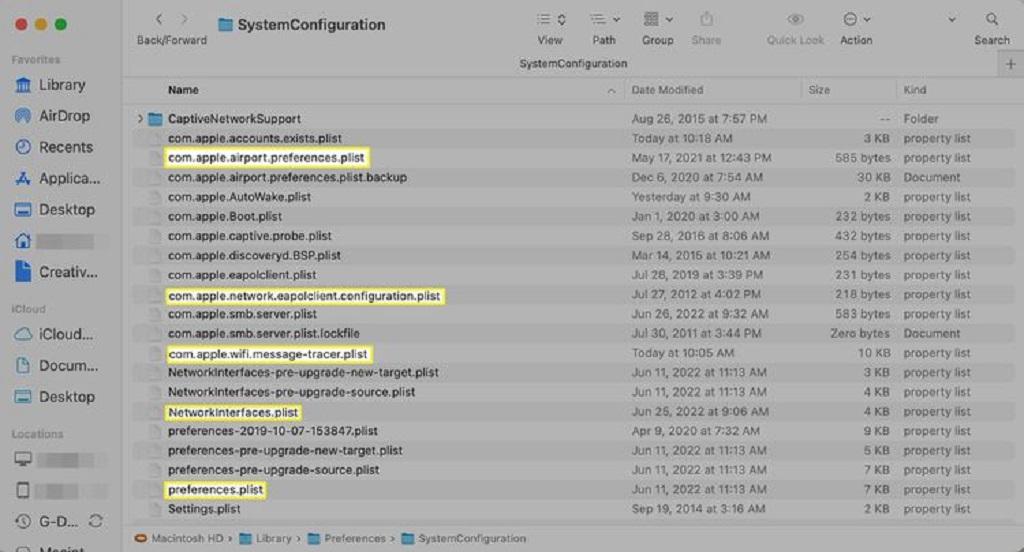1024x552 pixels.
Task: Select preferences-2019-10-07-153847.plist
Action: (x=272, y=431)
